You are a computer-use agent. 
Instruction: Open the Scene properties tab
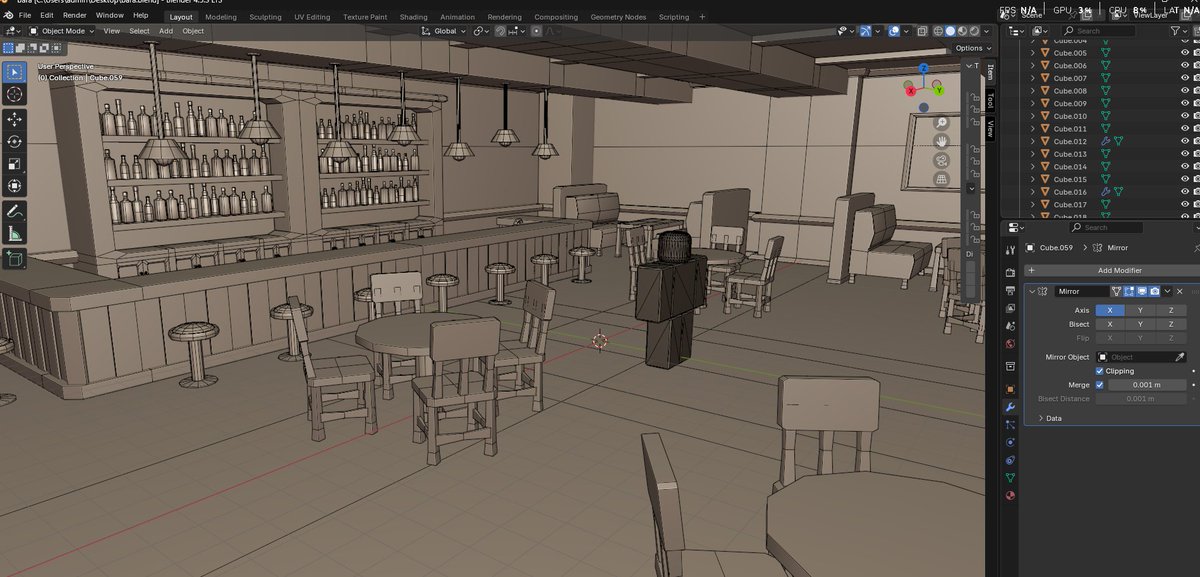pyautogui.click(x=1010, y=326)
